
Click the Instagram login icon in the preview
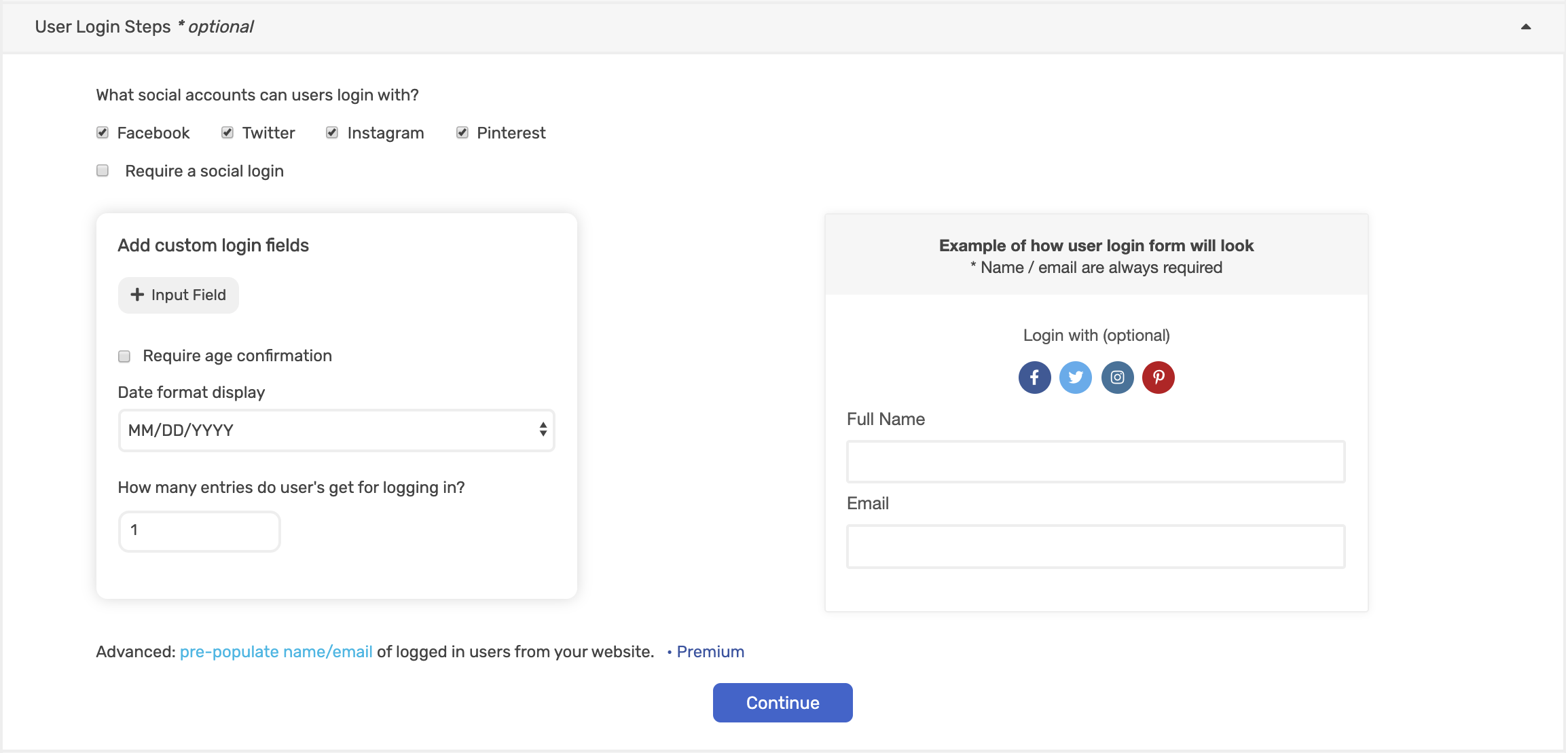[x=1117, y=378]
